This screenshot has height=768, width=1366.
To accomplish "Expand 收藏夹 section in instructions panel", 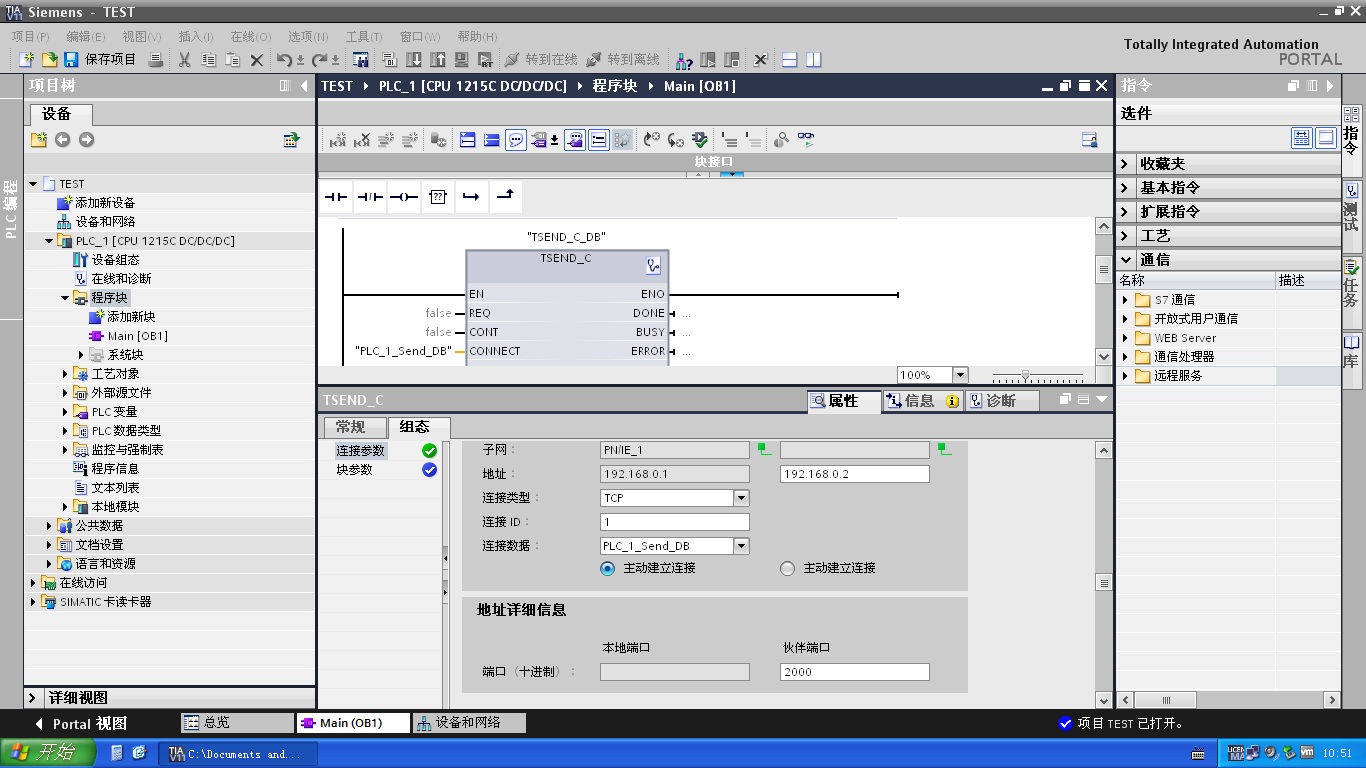I will (1125, 164).
